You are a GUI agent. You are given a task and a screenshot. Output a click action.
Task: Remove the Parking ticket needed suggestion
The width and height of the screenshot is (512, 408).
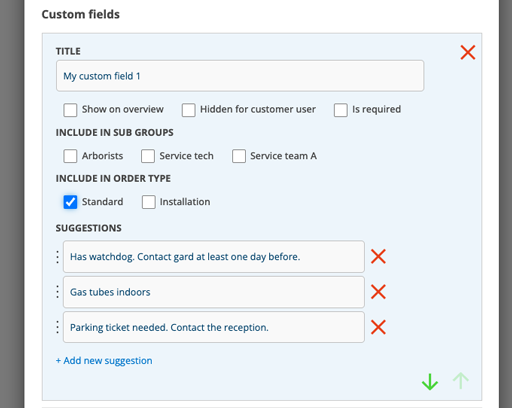pyautogui.click(x=378, y=327)
